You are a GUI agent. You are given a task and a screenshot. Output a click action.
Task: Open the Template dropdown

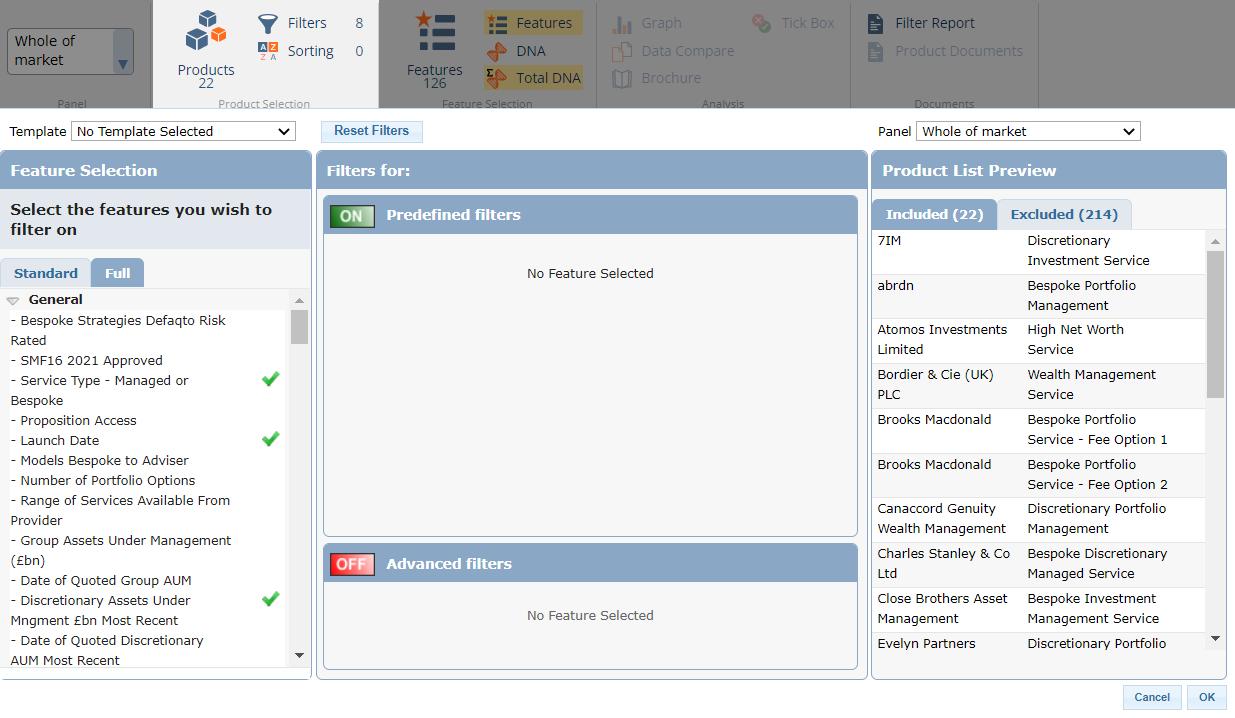[x=183, y=131]
